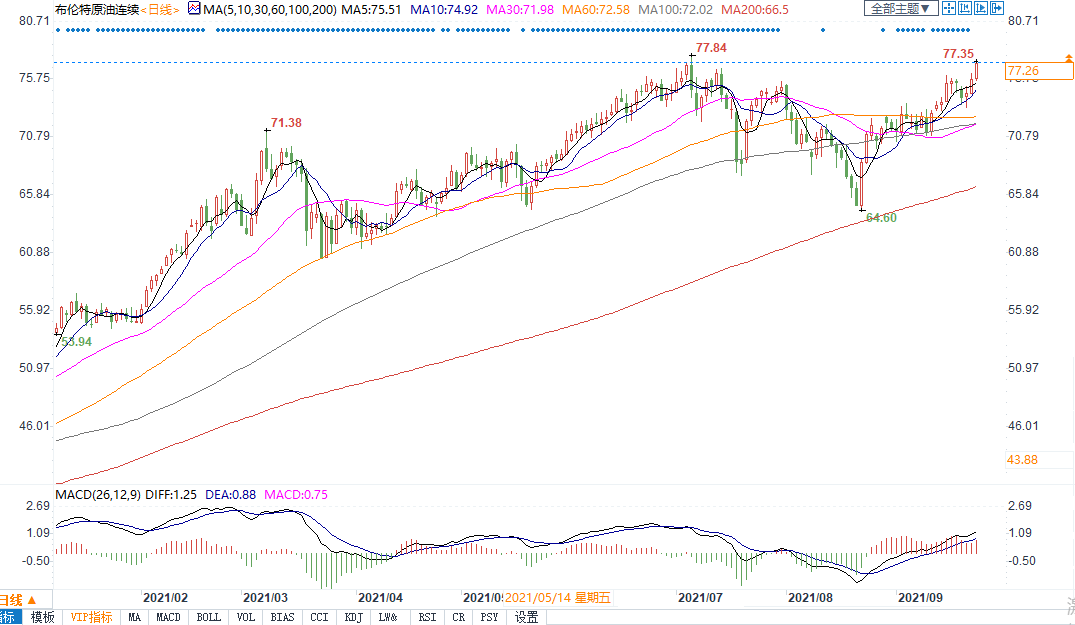The image size is (1075, 625).
Task: Click the 77.84 high price marker
Action: (710, 46)
